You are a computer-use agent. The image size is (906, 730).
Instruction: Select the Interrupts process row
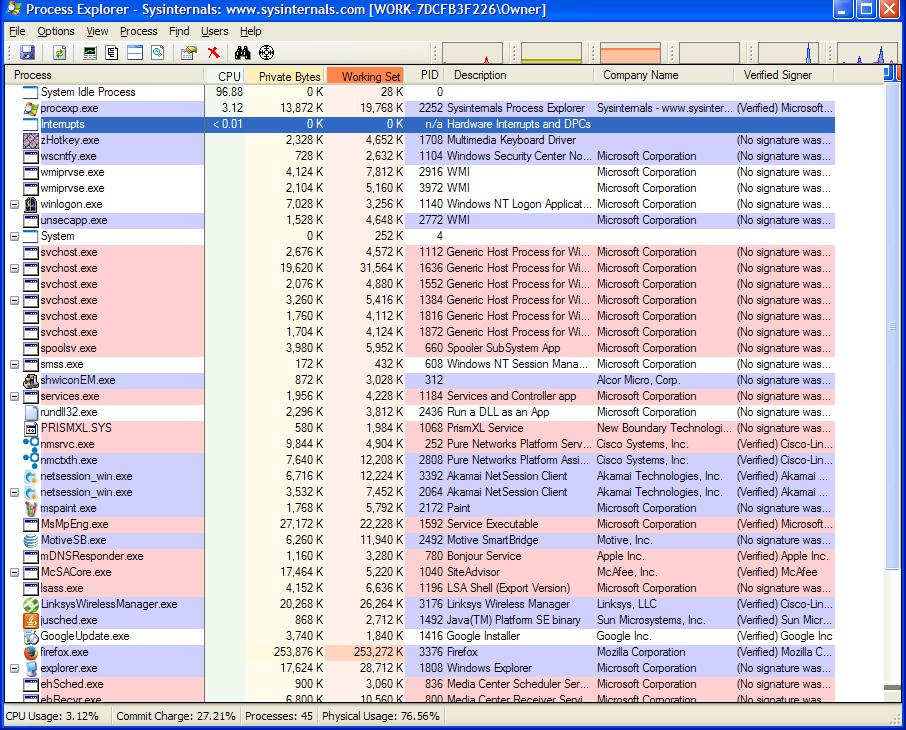pyautogui.click(x=420, y=124)
